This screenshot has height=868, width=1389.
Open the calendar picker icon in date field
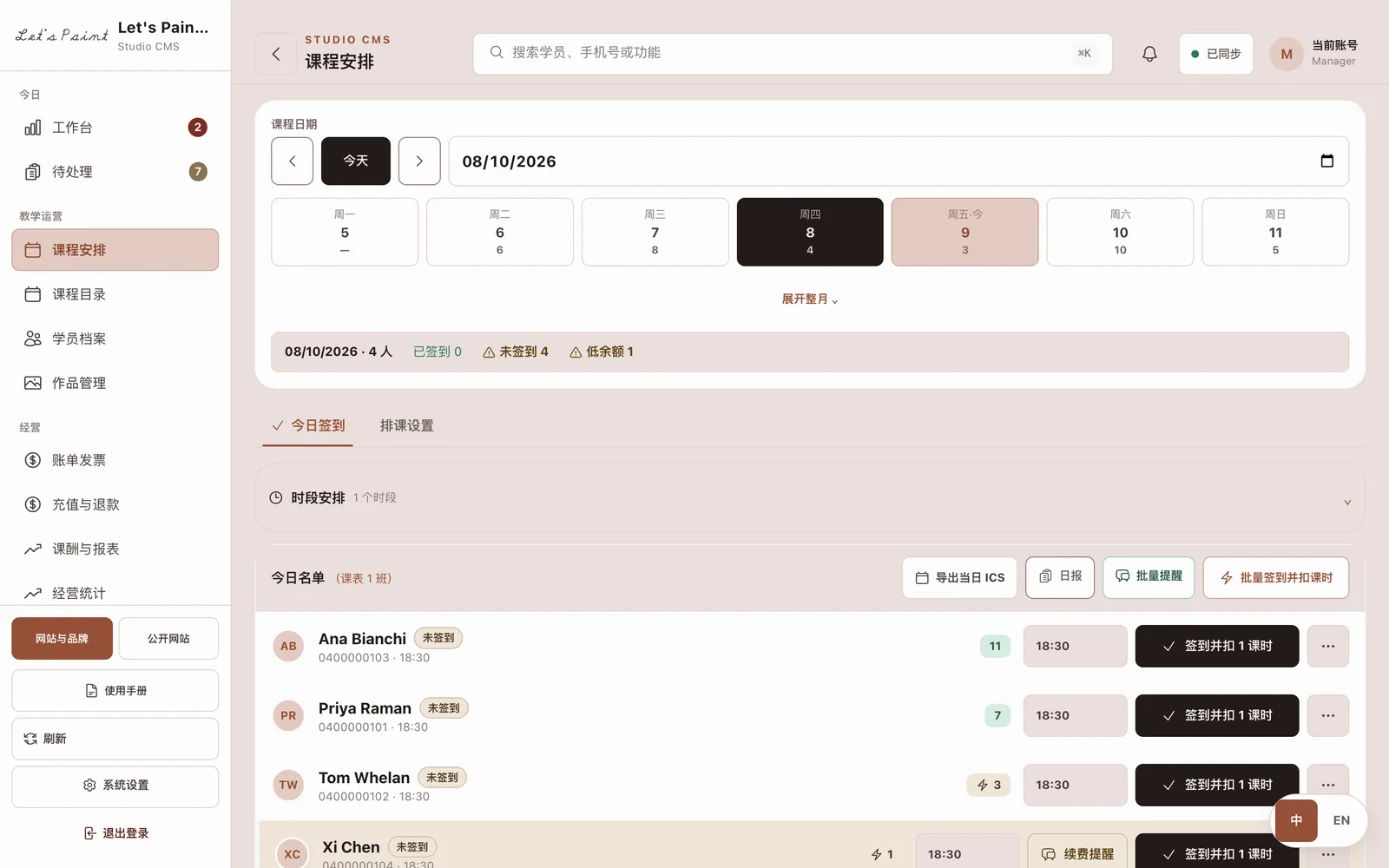pos(1326,161)
